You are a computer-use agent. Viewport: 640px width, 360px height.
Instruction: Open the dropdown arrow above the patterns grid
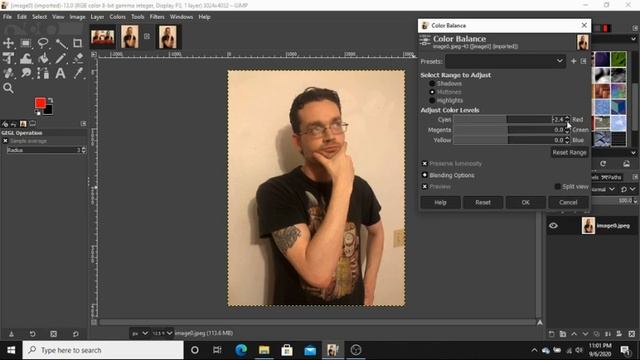633,39
